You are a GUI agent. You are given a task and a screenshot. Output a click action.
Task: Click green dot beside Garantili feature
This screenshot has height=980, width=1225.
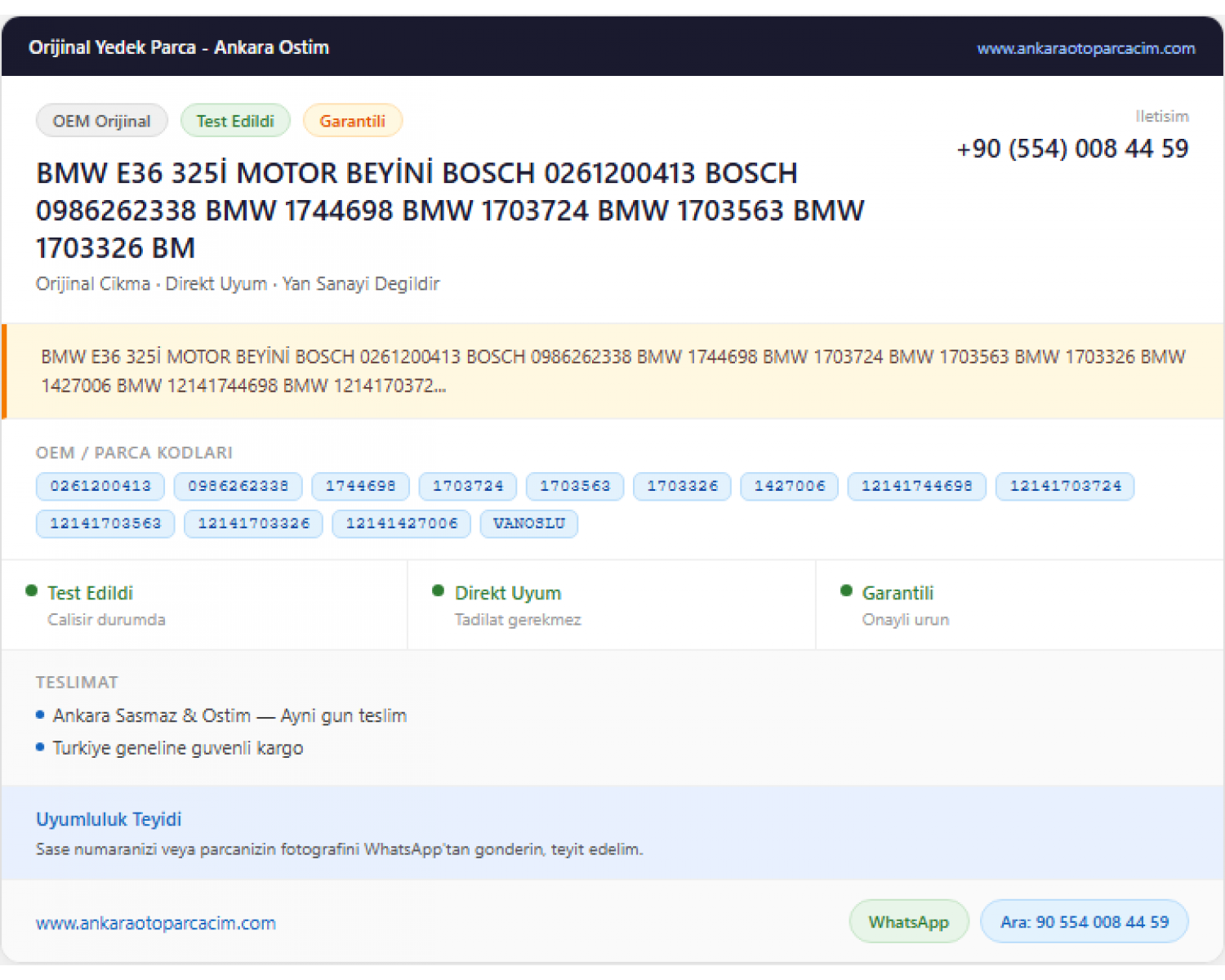[846, 590]
